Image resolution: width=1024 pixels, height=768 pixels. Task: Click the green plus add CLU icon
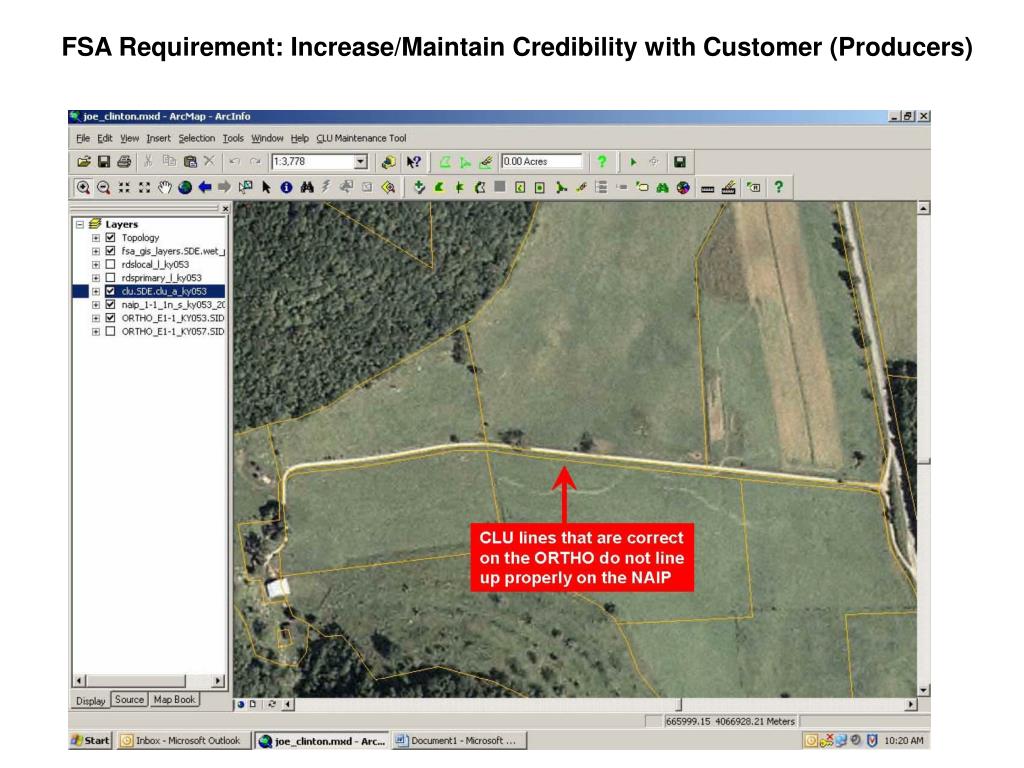pos(419,187)
